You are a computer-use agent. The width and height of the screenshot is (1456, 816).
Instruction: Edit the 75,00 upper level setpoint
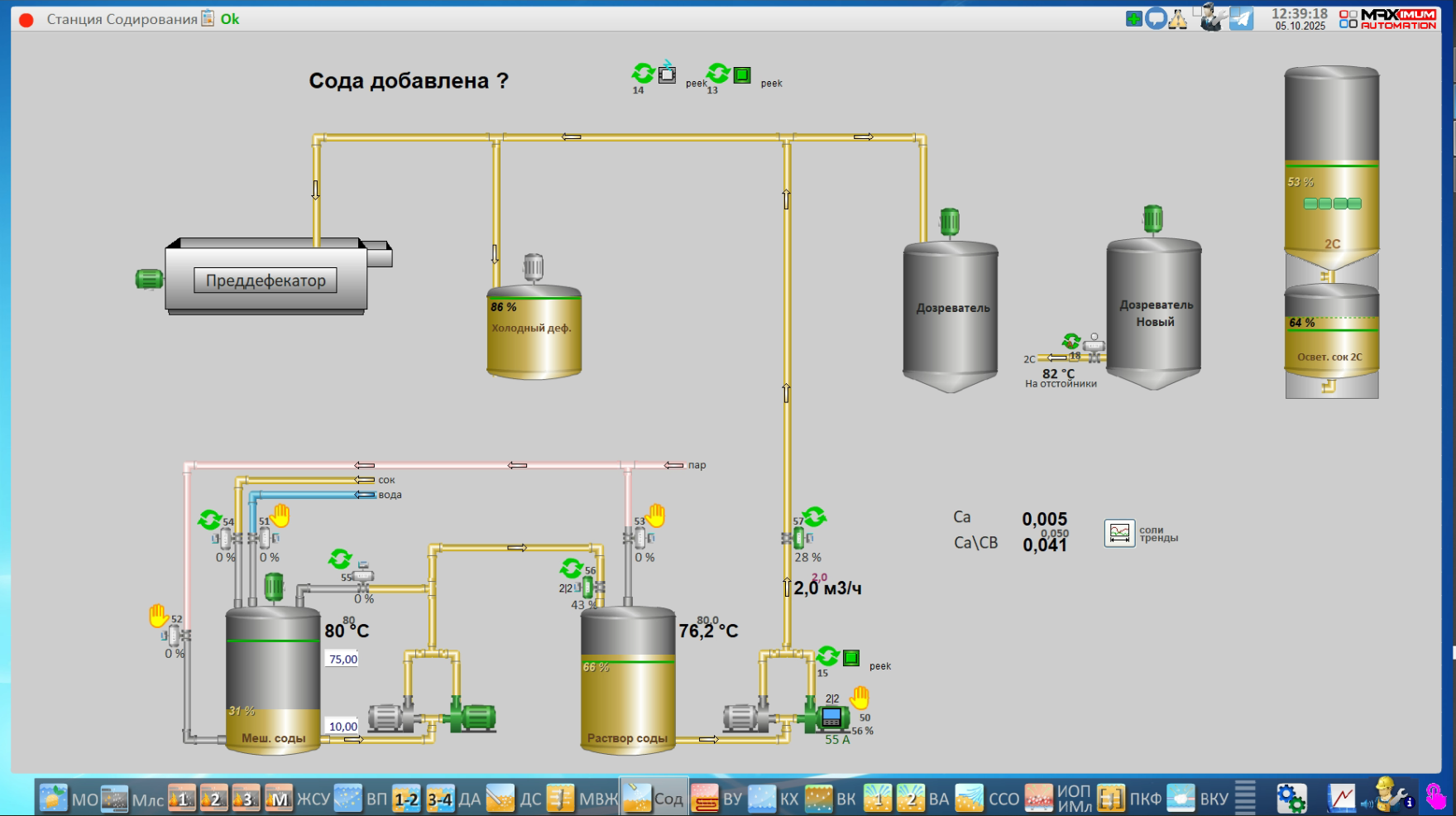(342, 659)
